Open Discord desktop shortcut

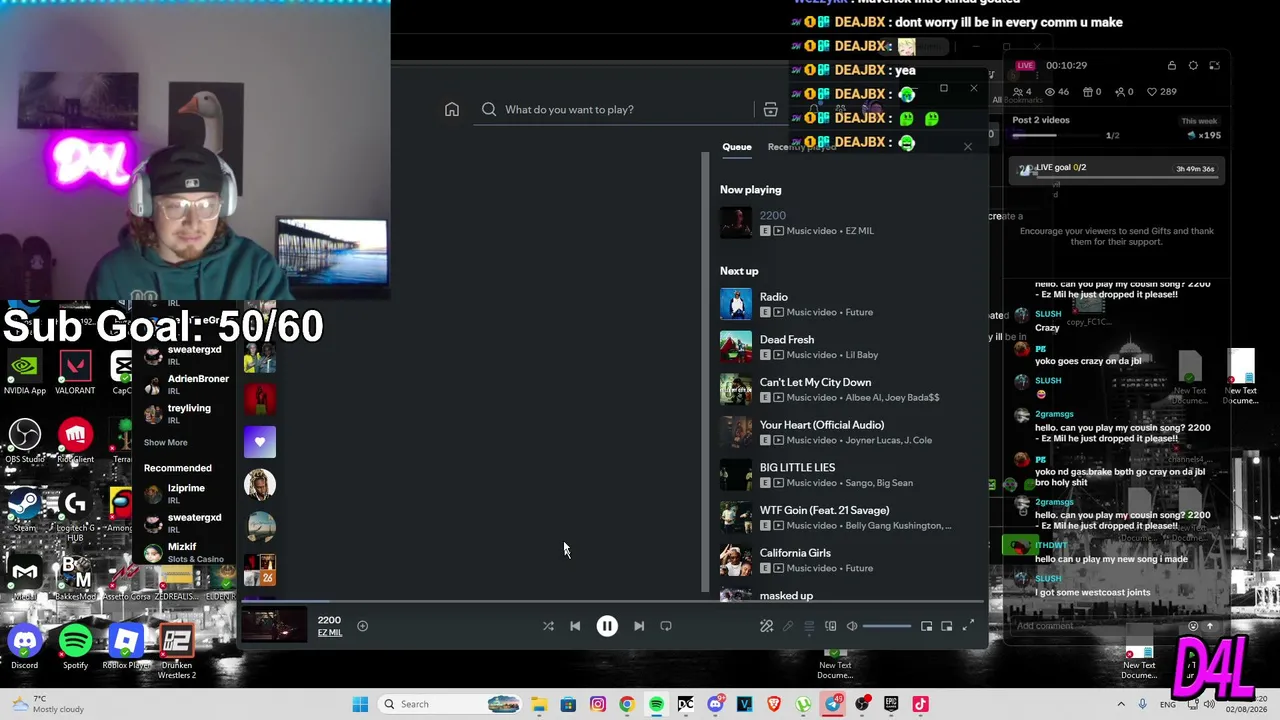pyautogui.click(x=25, y=647)
